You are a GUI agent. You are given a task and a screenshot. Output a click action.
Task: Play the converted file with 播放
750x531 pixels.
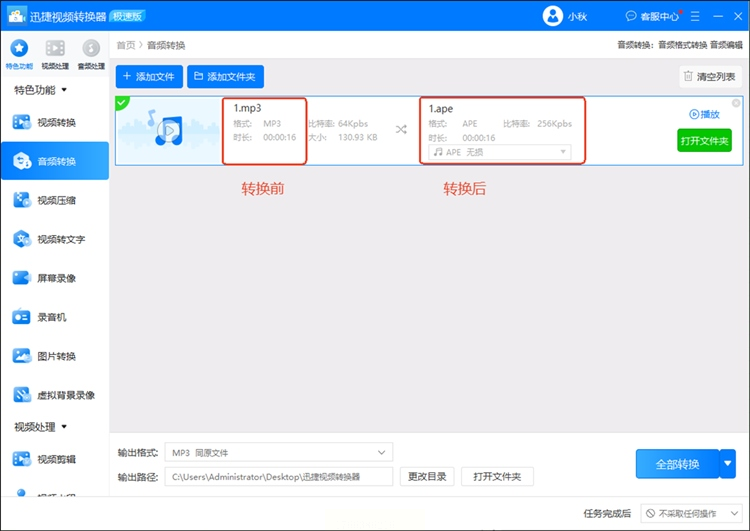[x=705, y=114]
